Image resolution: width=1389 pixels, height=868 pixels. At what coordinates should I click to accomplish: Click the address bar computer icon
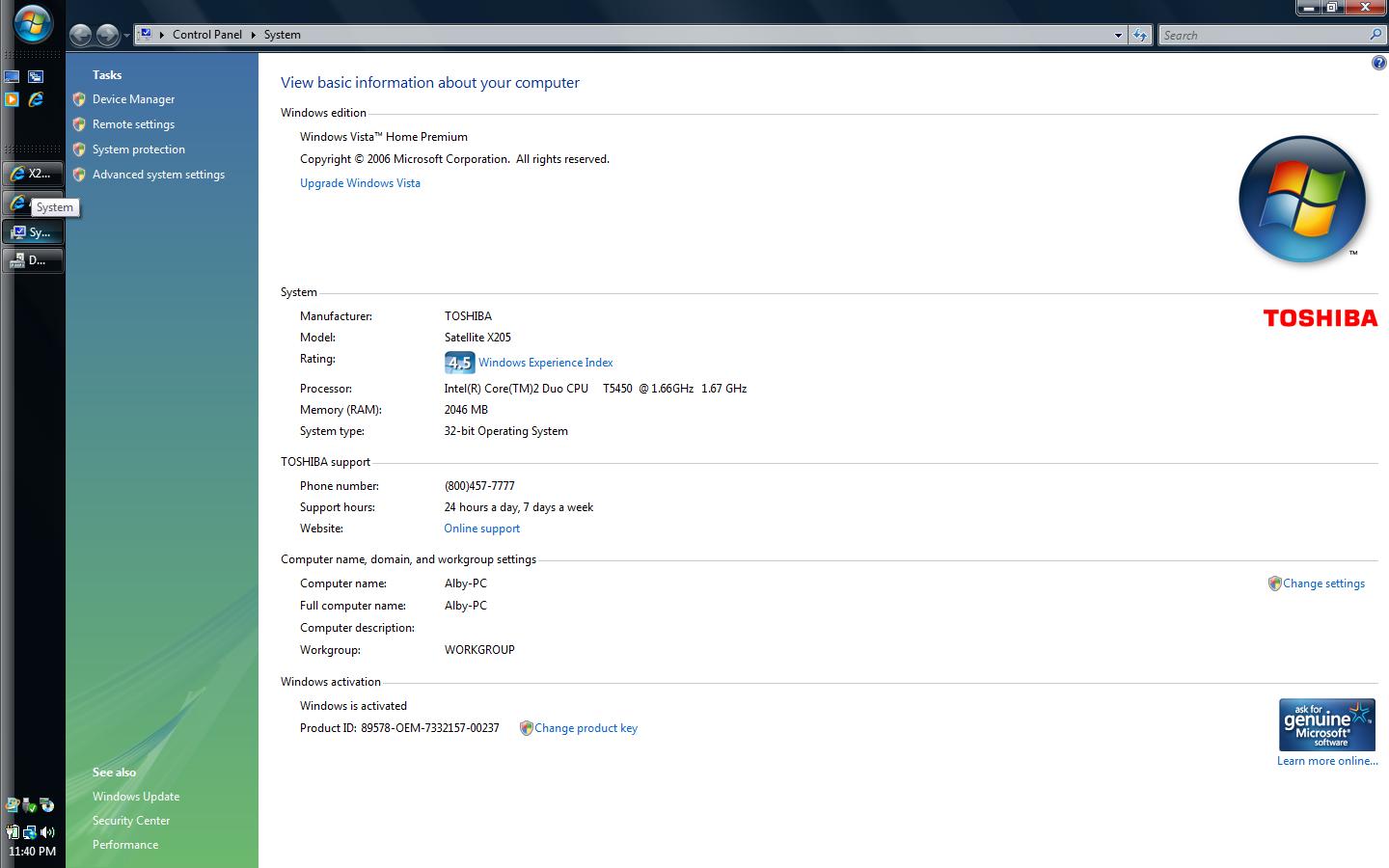coord(145,34)
